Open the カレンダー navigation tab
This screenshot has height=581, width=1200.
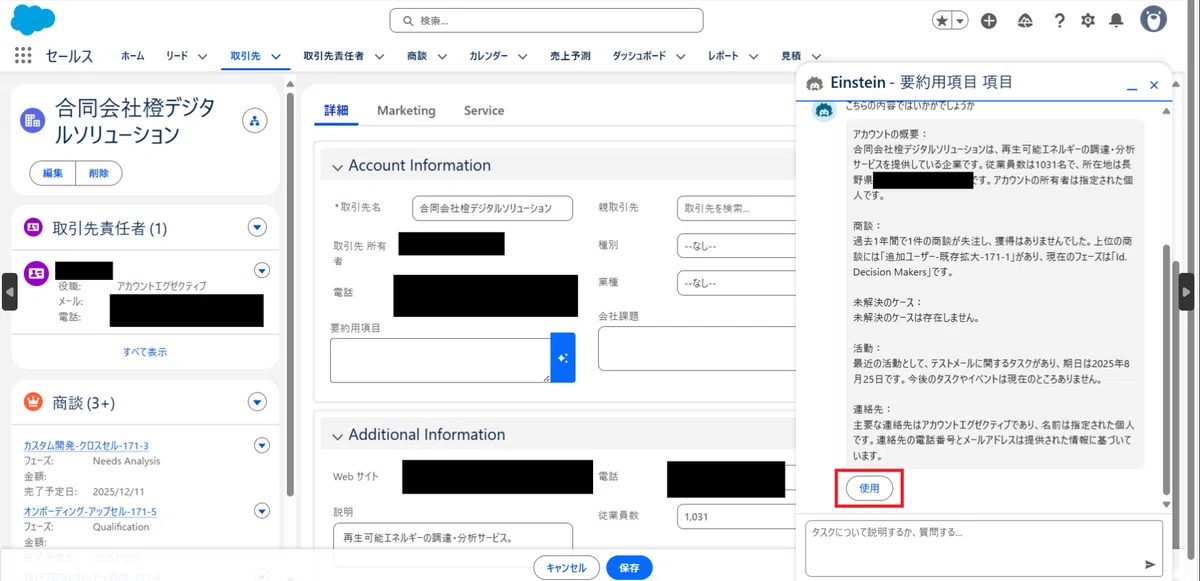click(489, 56)
